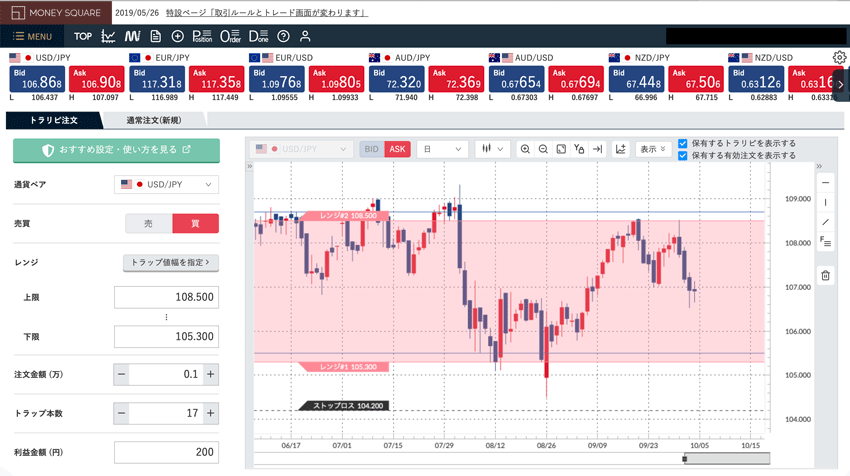Open the Position list icon in top bar

(x=201, y=36)
